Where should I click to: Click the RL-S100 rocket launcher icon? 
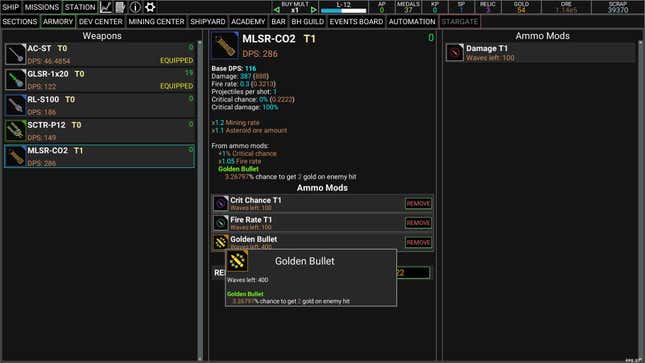(x=16, y=105)
